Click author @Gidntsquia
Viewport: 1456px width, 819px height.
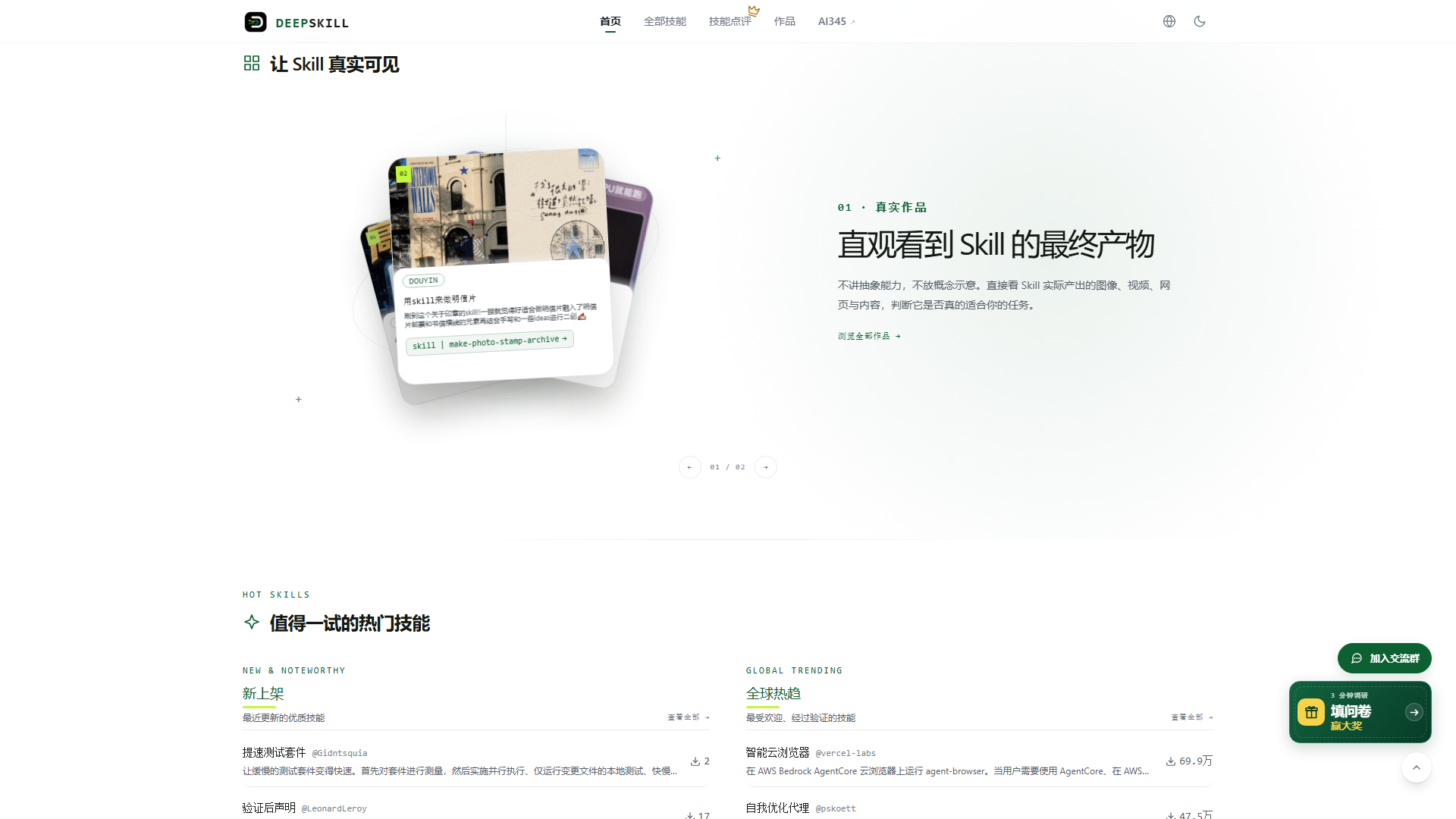340,753
